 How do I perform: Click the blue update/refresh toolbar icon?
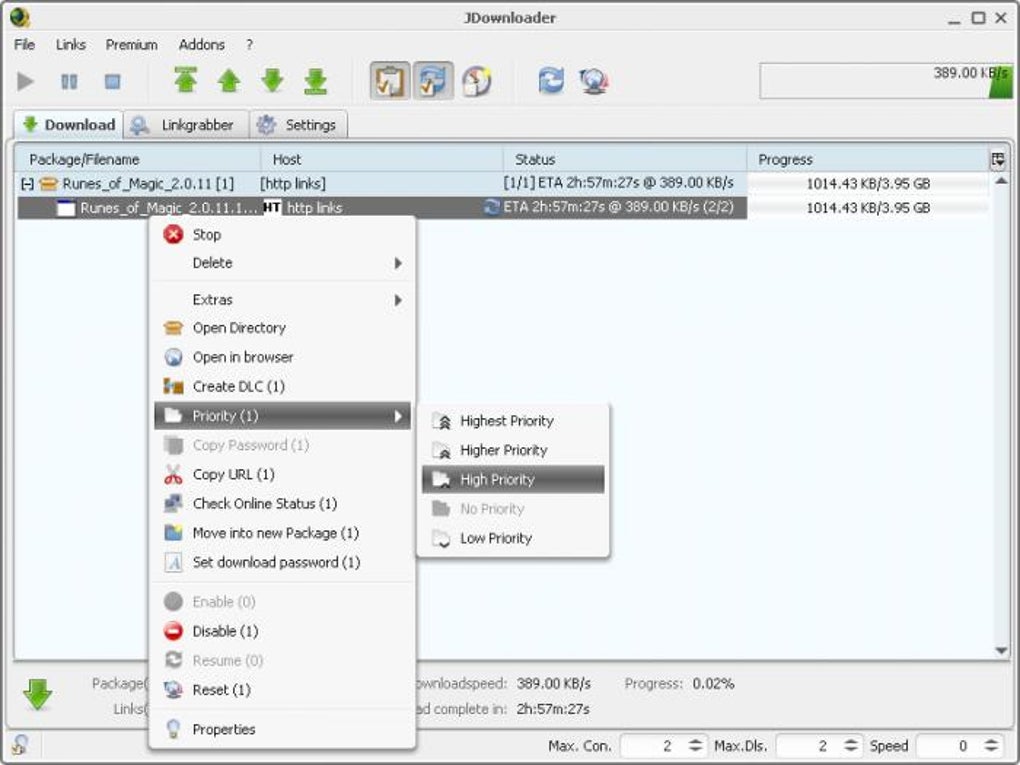tap(551, 81)
